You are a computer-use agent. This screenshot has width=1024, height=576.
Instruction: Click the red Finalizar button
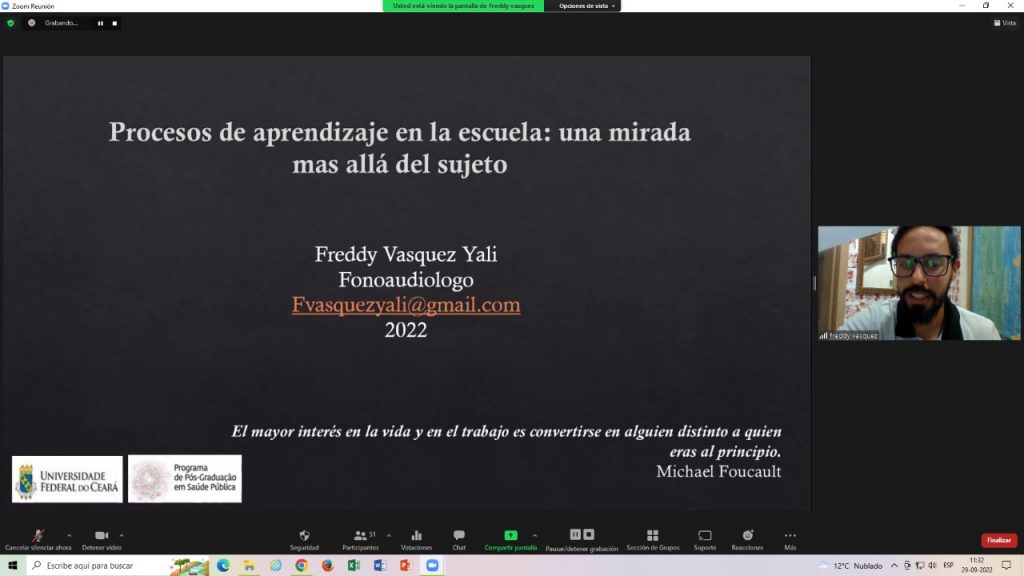point(999,540)
